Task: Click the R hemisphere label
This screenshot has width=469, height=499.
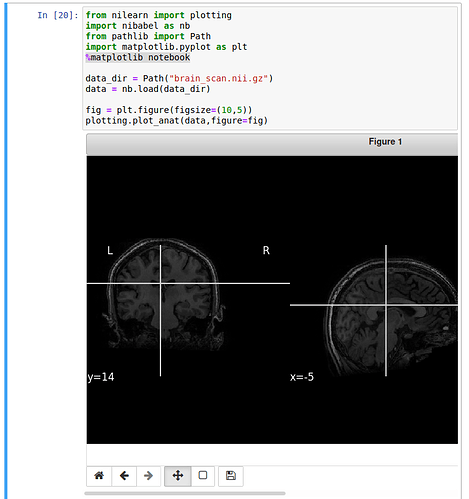Action: pos(266,250)
